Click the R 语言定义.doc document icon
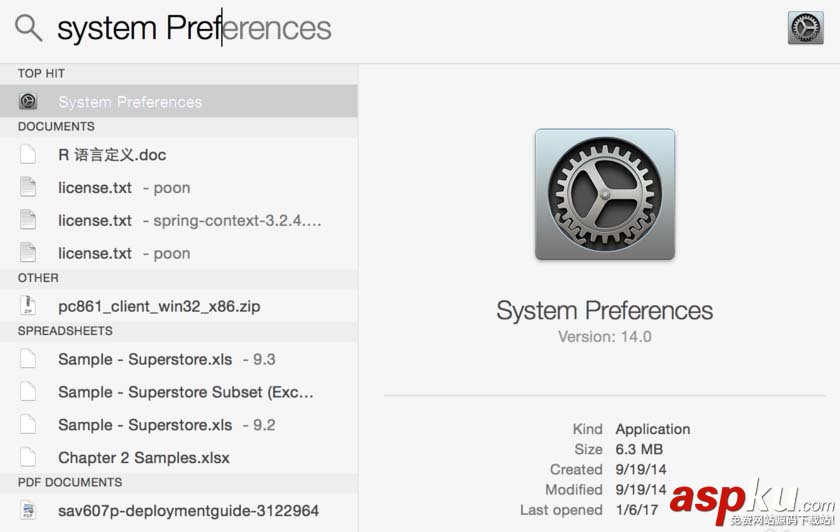The width and height of the screenshot is (840, 532). click(x=28, y=155)
